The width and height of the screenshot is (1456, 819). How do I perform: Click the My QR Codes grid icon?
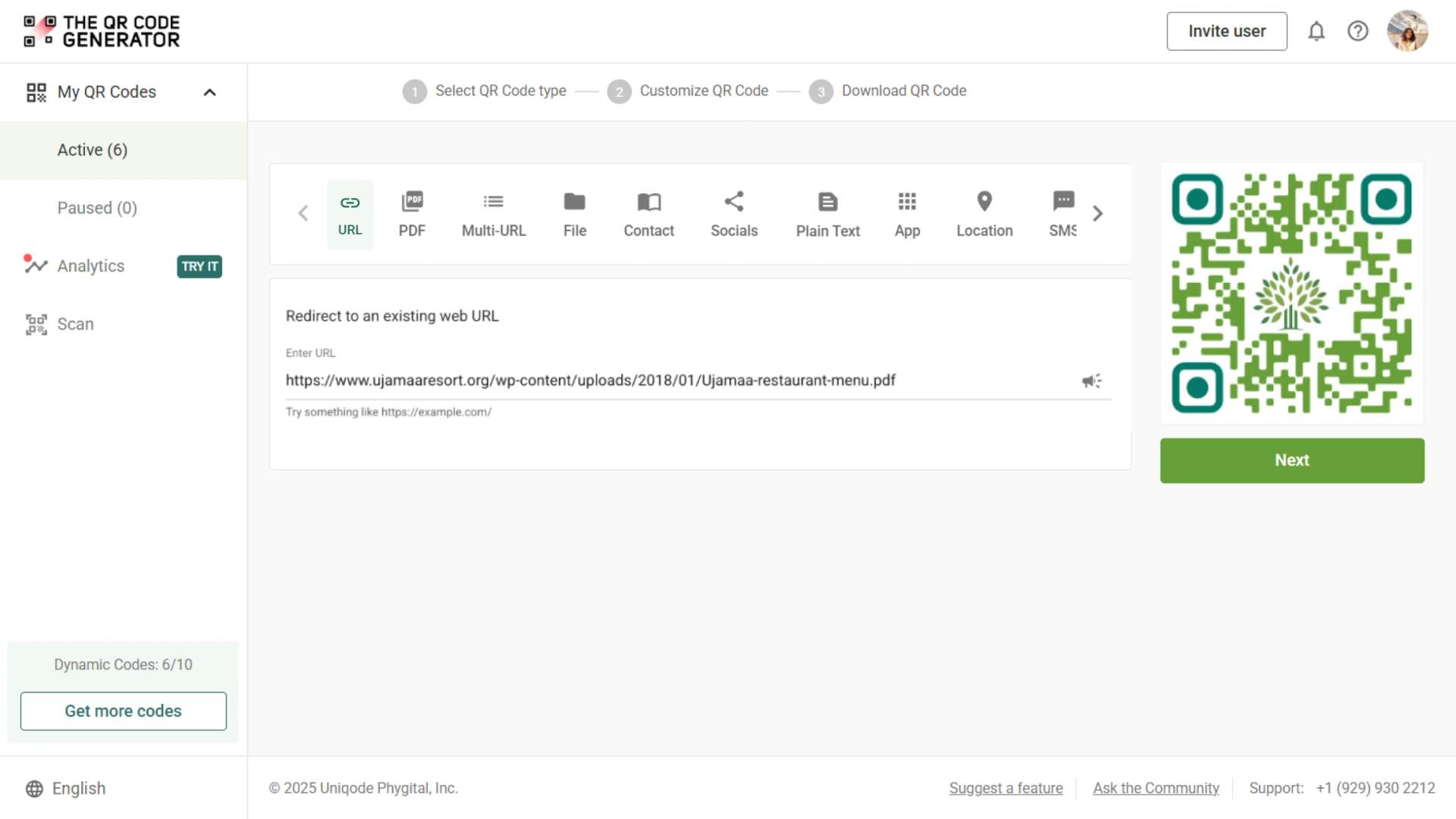(x=36, y=93)
